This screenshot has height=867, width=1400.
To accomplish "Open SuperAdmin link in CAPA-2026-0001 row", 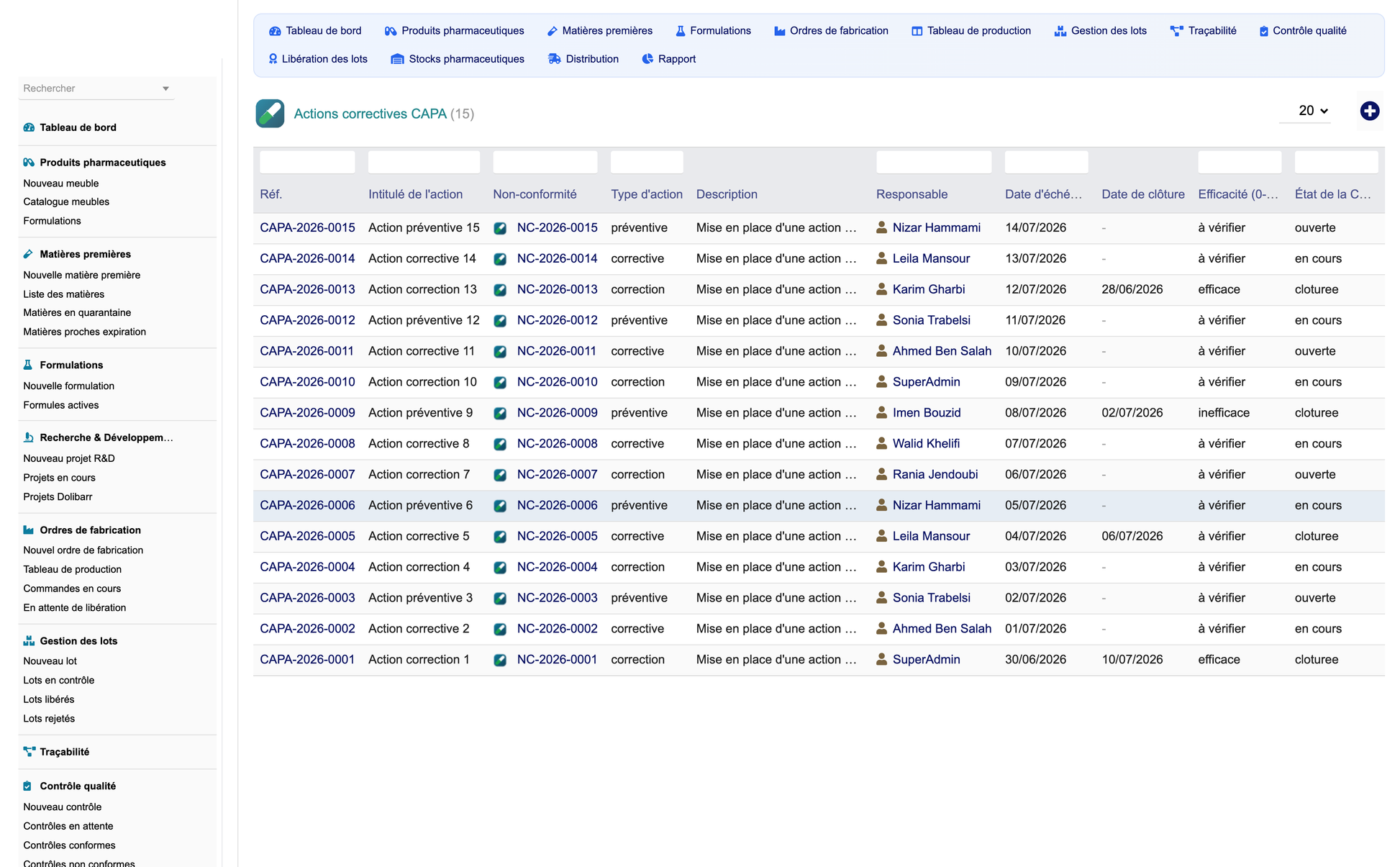I will 926,659.
